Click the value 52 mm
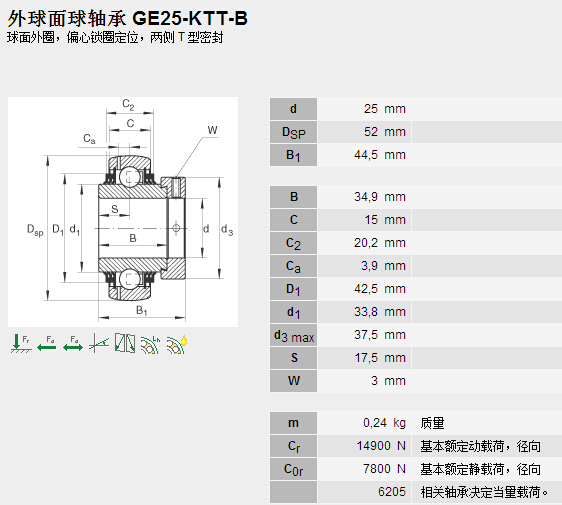This screenshot has width=562, height=505. [385, 132]
